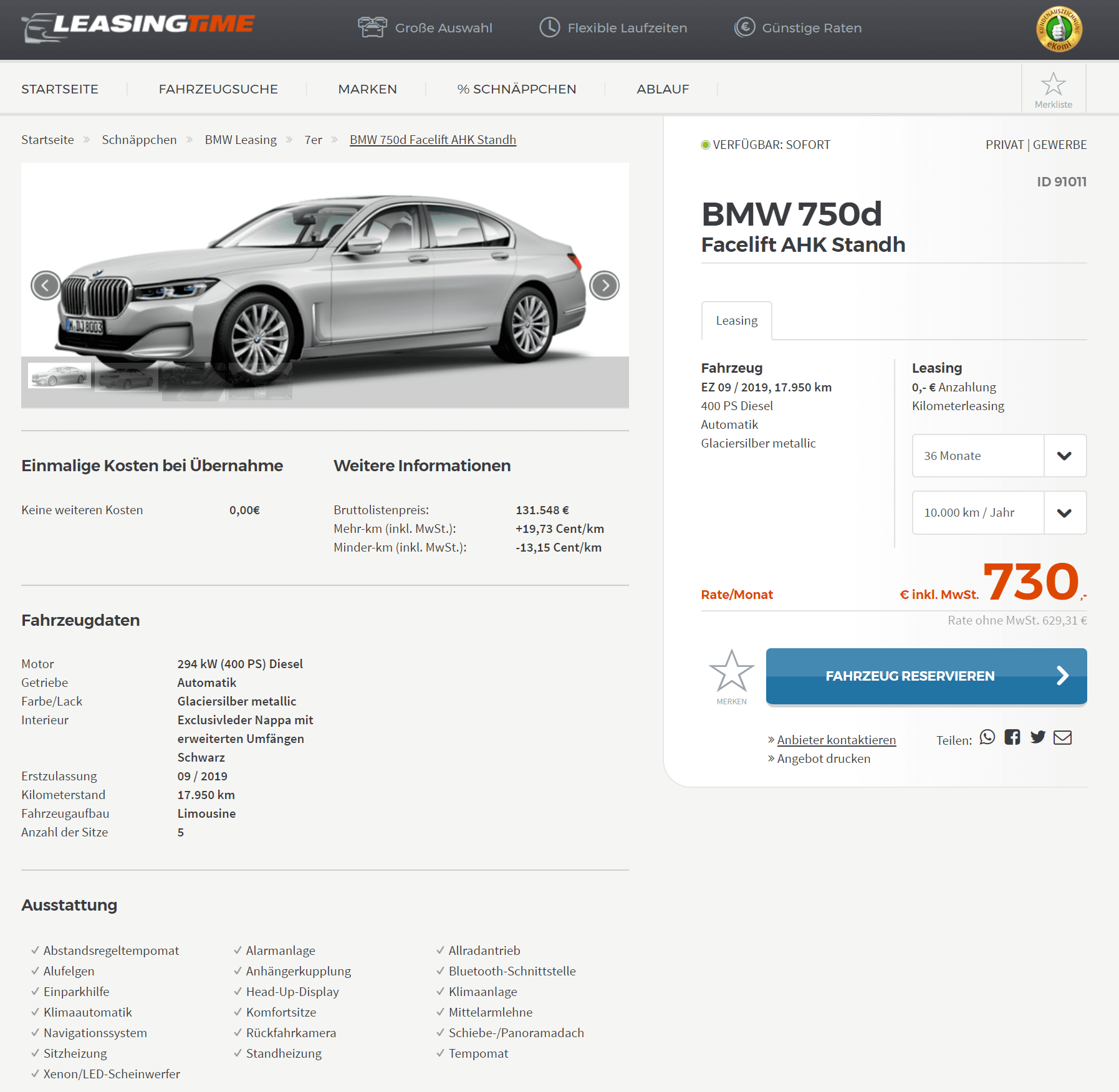The width and height of the screenshot is (1119, 1092).
Task: Click the Anhängerkupplung equipment entry
Action: coord(299,971)
